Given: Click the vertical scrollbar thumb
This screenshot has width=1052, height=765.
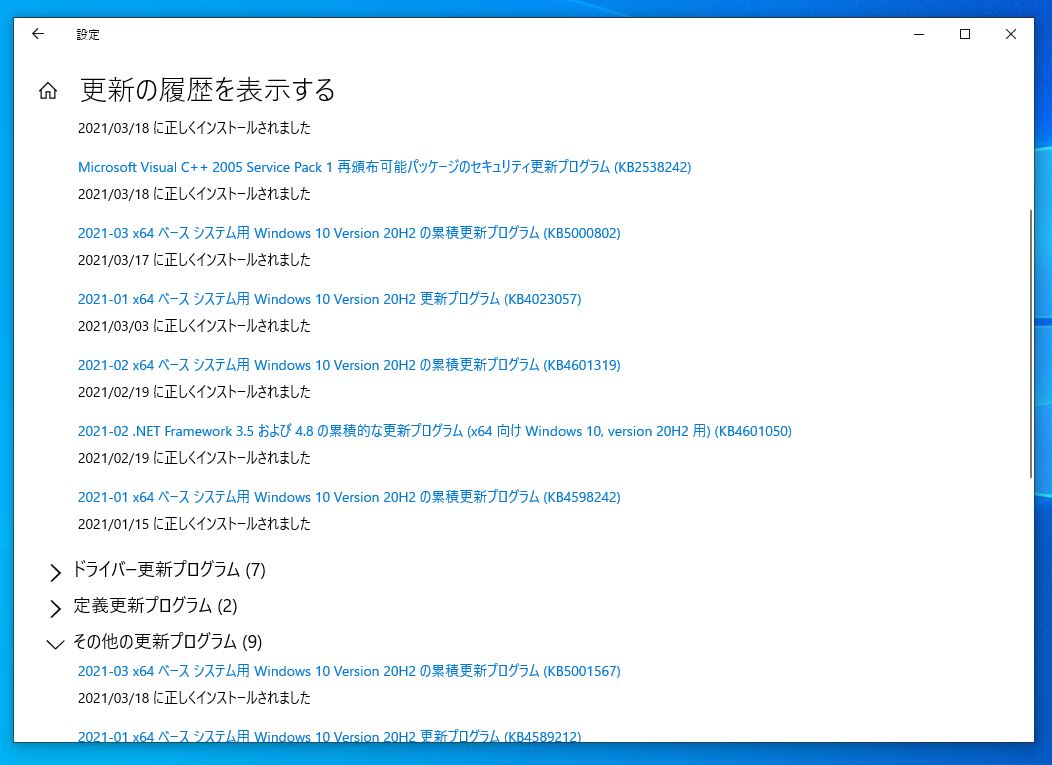Looking at the screenshot, I should (1031, 344).
